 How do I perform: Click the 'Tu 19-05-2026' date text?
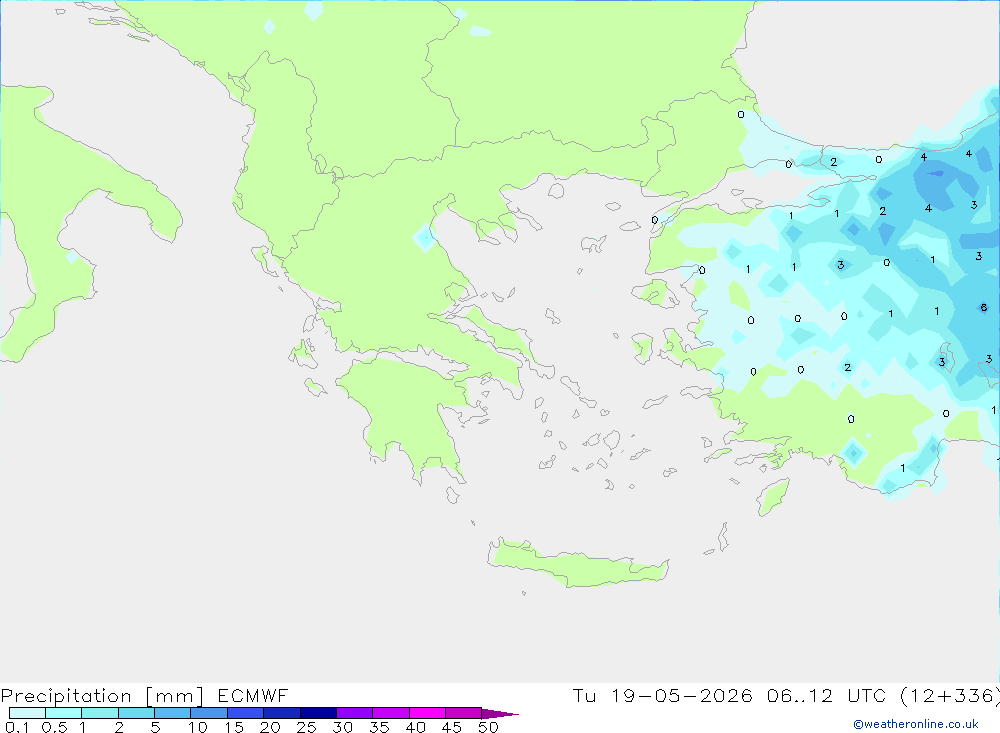click(x=663, y=695)
